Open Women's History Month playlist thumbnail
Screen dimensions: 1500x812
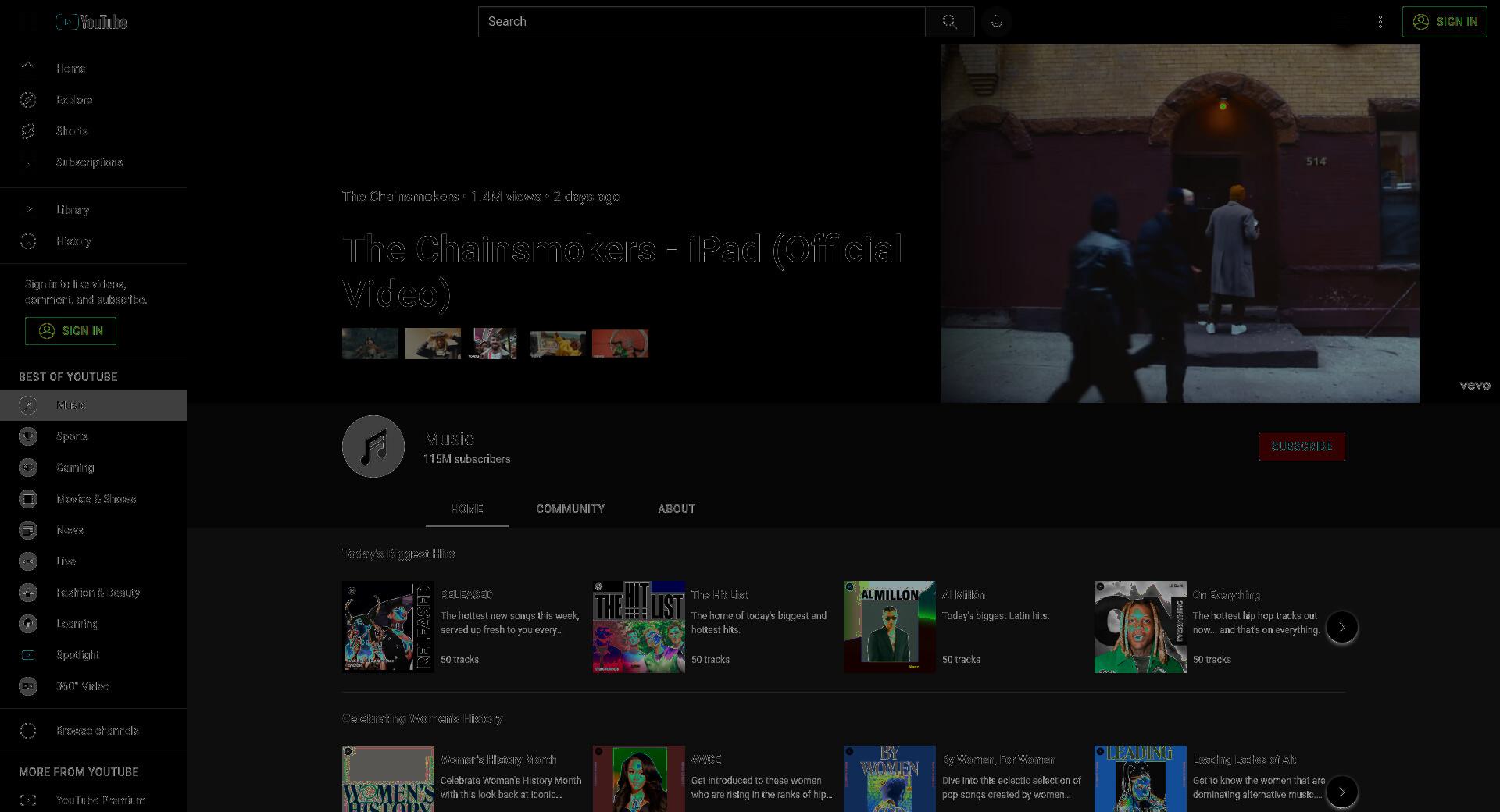tap(388, 778)
